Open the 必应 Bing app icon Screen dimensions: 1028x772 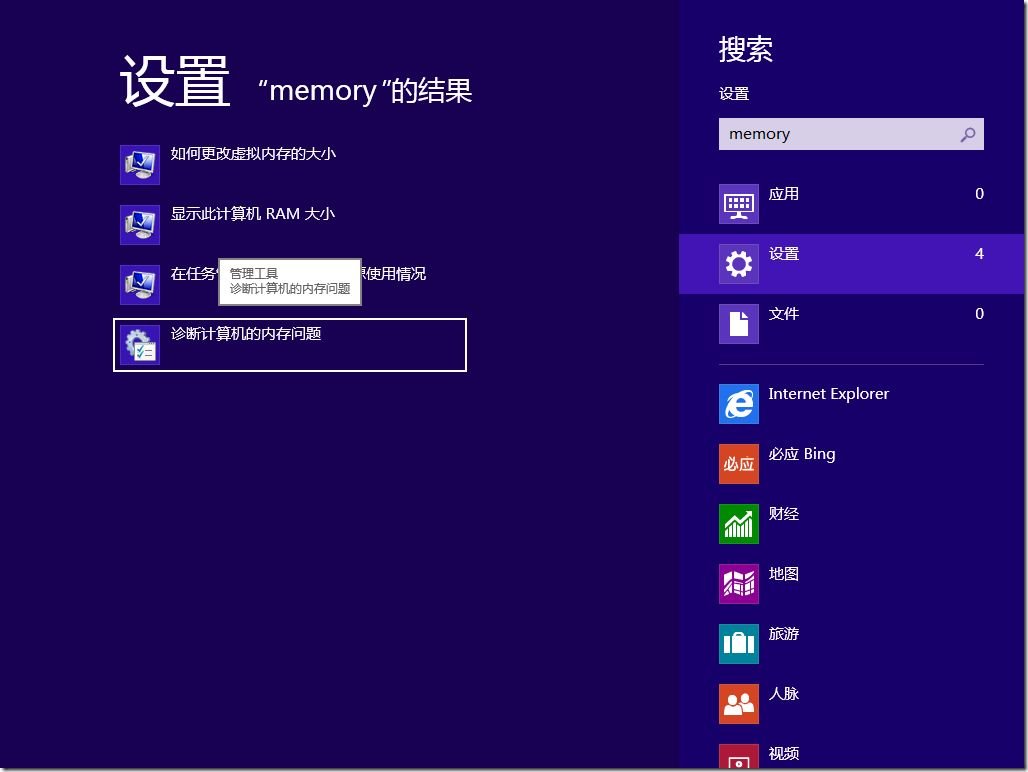click(x=739, y=464)
